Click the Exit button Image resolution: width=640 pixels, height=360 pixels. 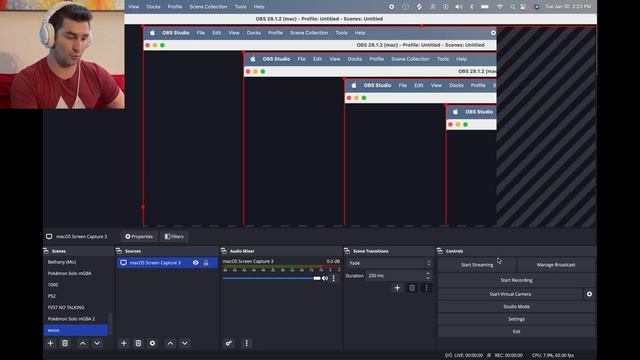(x=516, y=332)
